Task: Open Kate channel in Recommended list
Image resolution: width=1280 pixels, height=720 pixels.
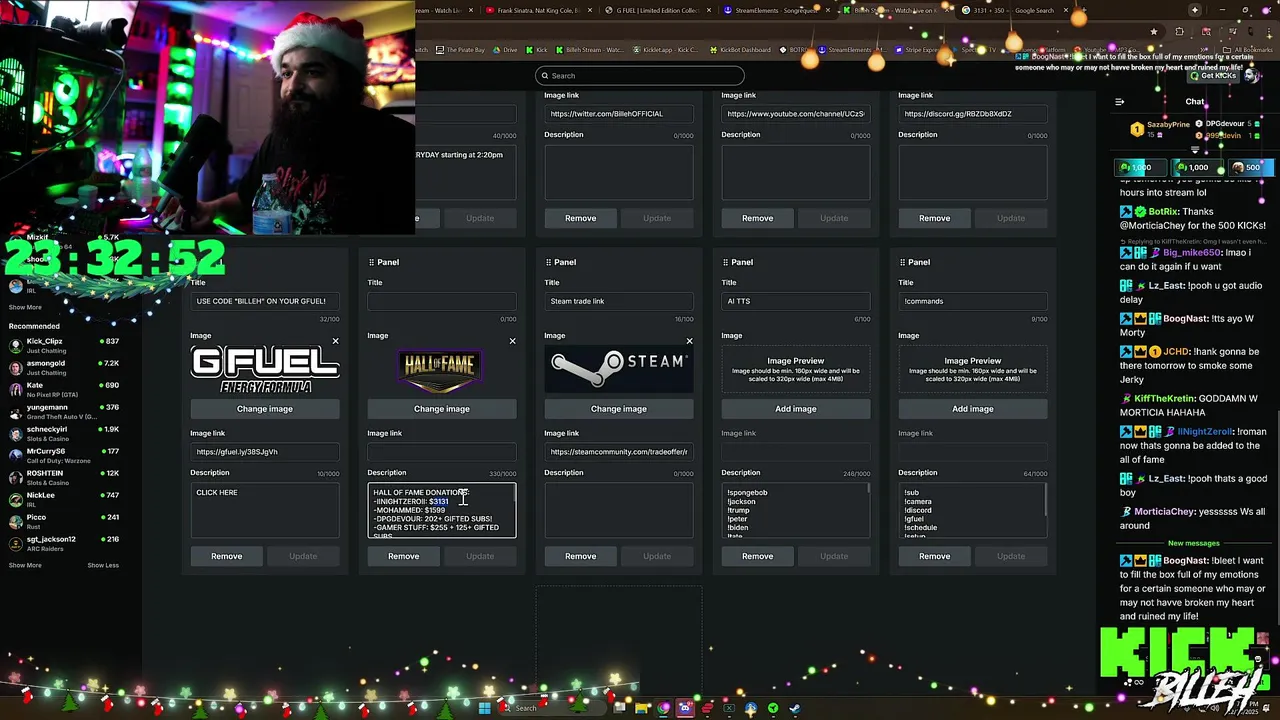Action: (x=63, y=390)
